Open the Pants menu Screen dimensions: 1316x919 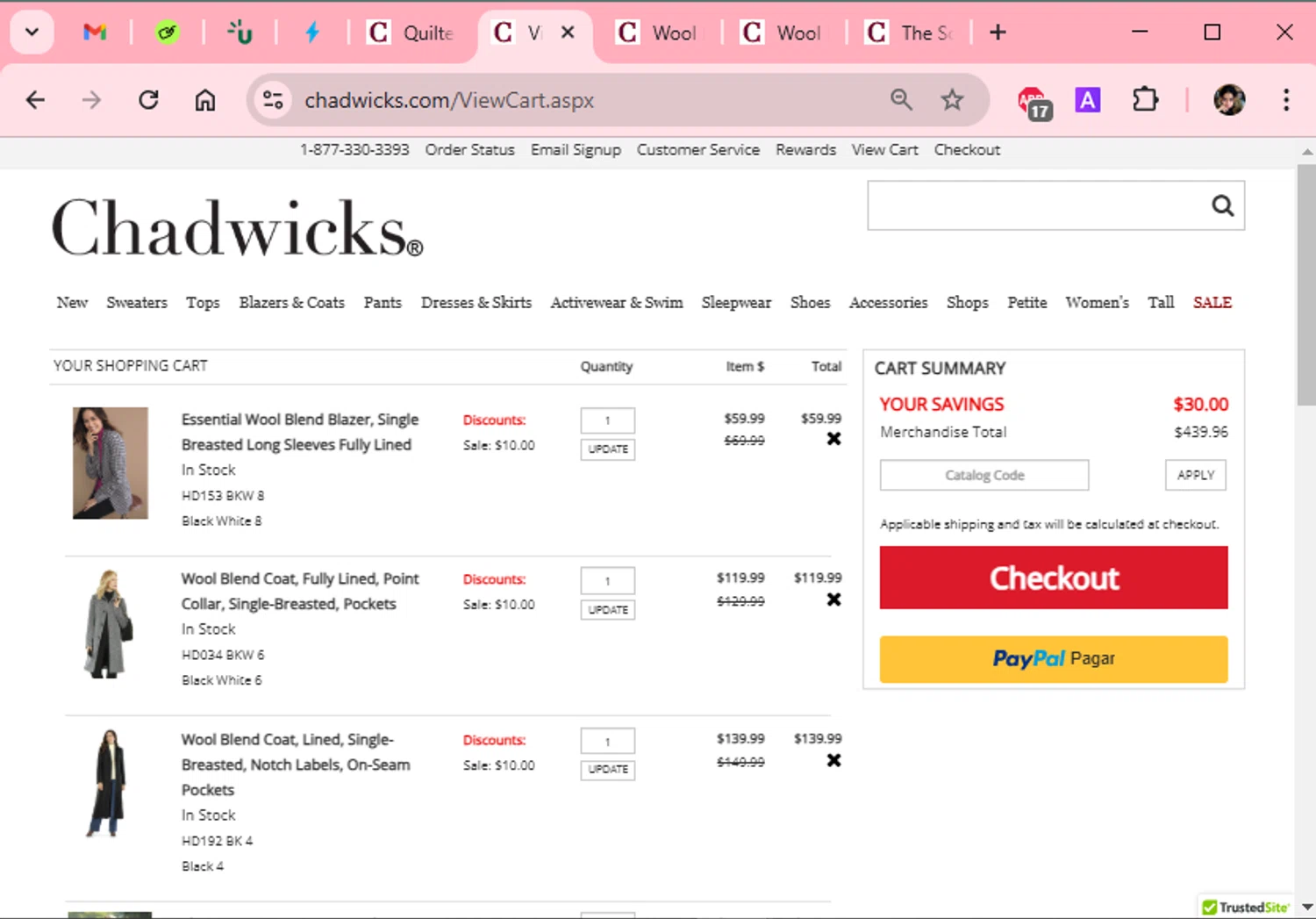[x=383, y=303]
